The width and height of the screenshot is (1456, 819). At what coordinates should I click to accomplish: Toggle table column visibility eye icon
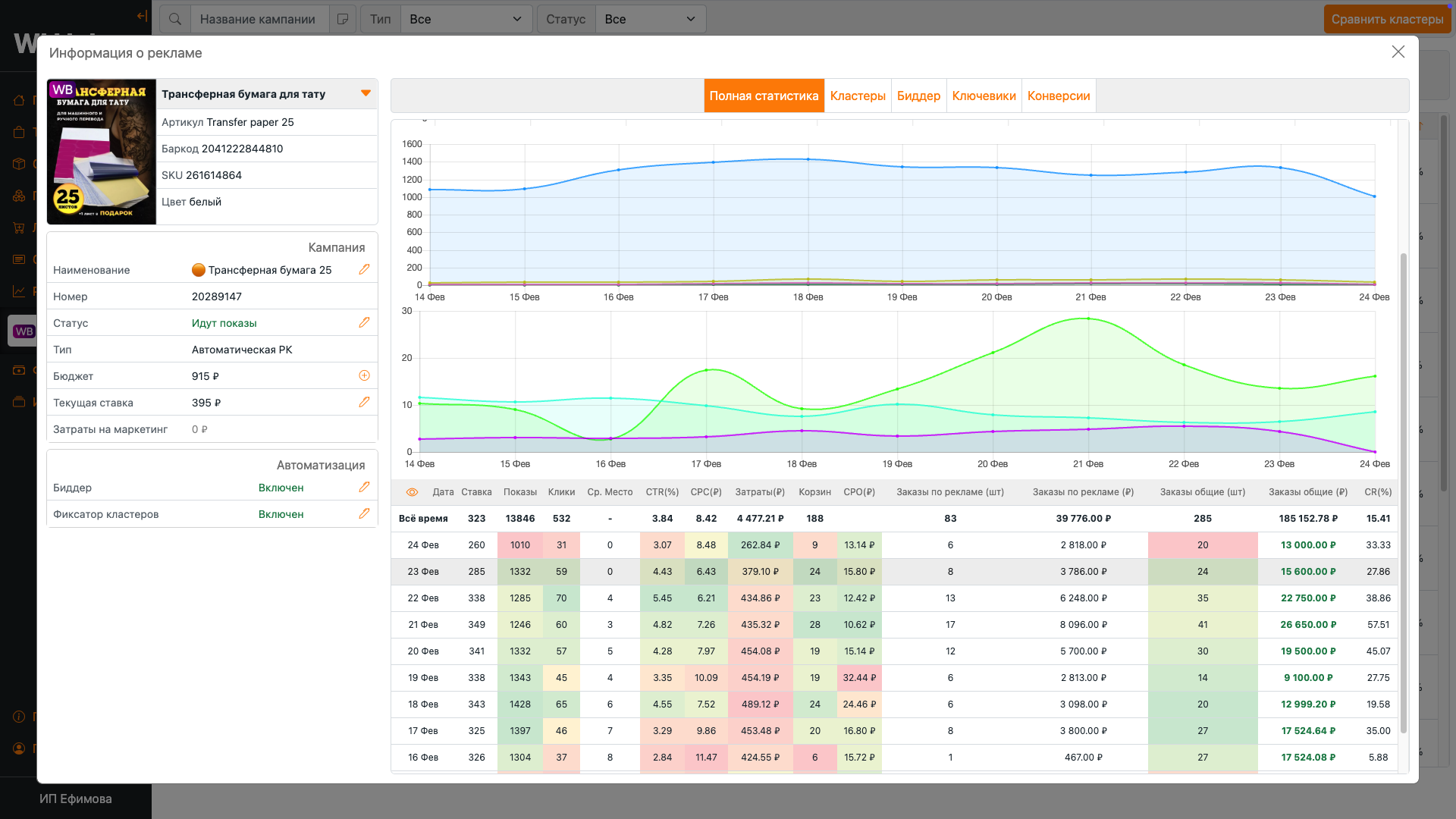412,492
